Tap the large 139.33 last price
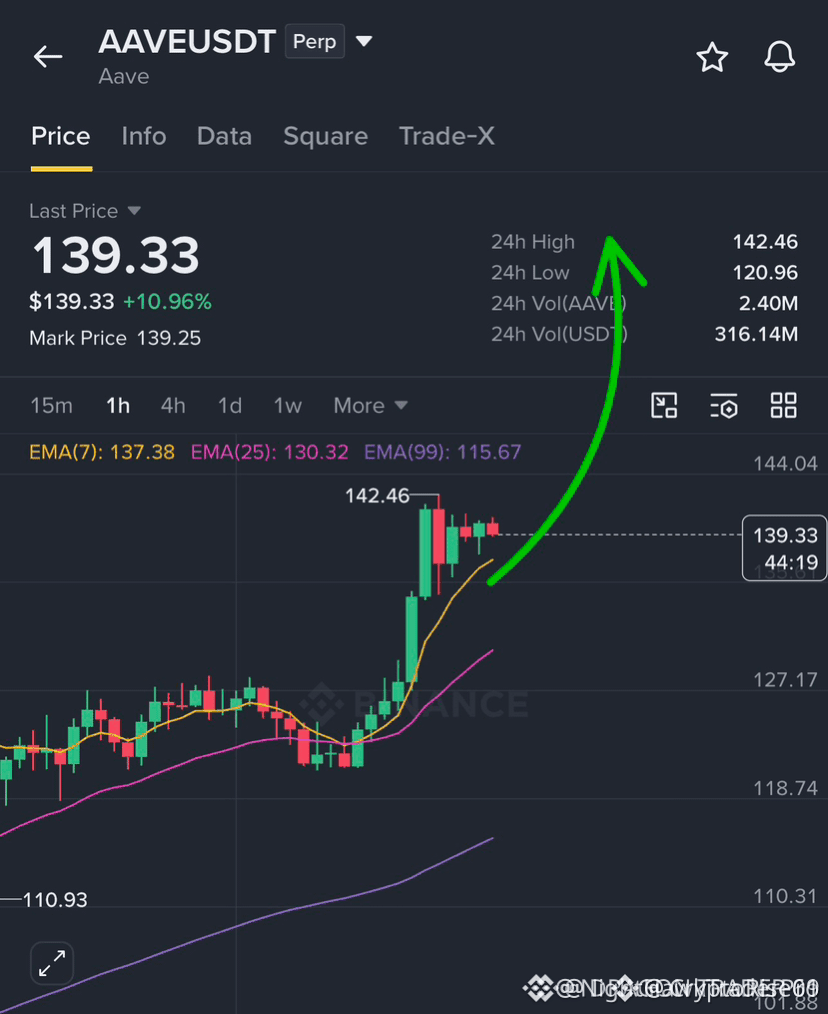The width and height of the screenshot is (828, 1014). pyautogui.click(x=116, y=255)
